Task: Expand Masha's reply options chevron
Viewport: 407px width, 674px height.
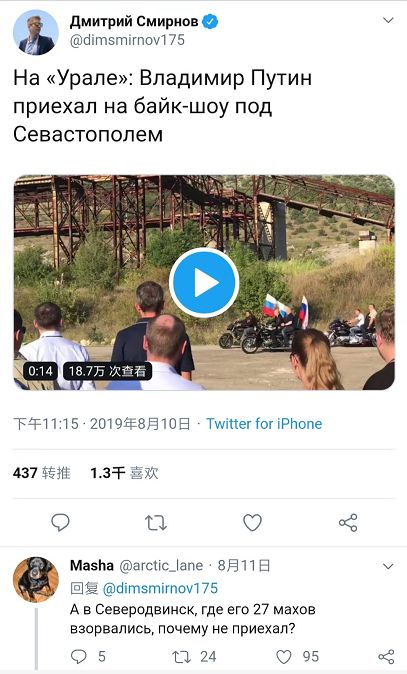Action: (x=388, y=566)
